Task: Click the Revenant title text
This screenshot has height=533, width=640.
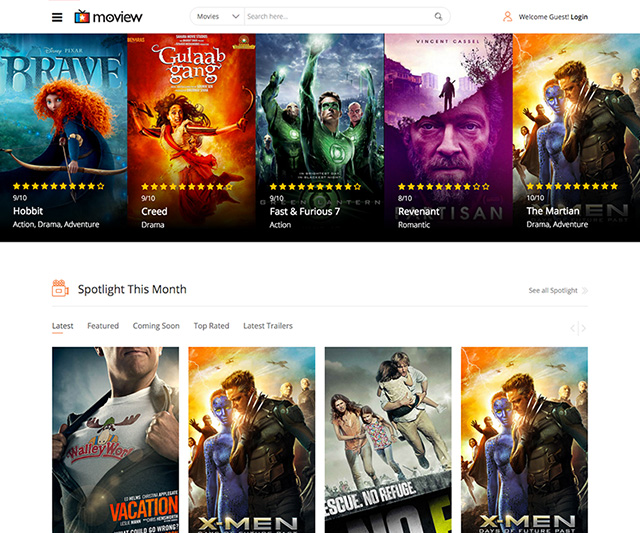Action: click(418, 211)
